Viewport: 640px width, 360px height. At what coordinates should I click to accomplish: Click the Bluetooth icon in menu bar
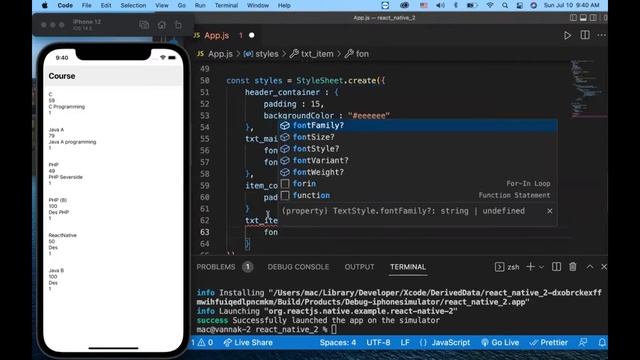[456, 5]
